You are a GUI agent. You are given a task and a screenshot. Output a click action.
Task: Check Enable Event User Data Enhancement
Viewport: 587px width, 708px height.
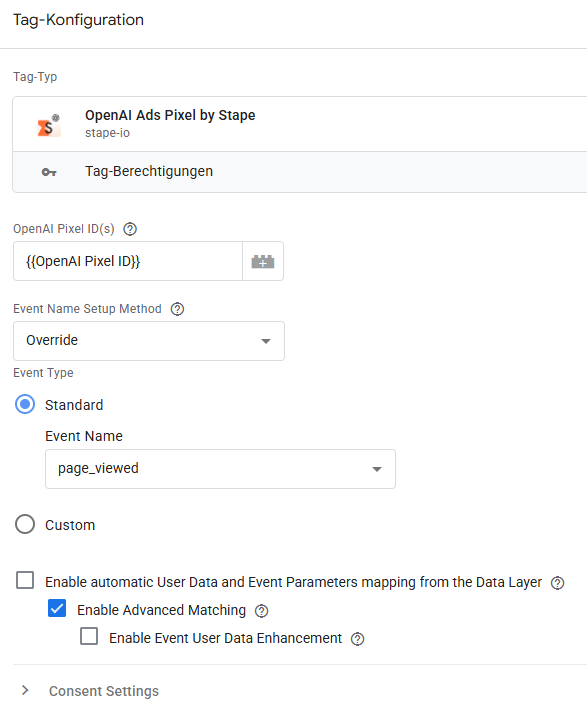point(89,636)
